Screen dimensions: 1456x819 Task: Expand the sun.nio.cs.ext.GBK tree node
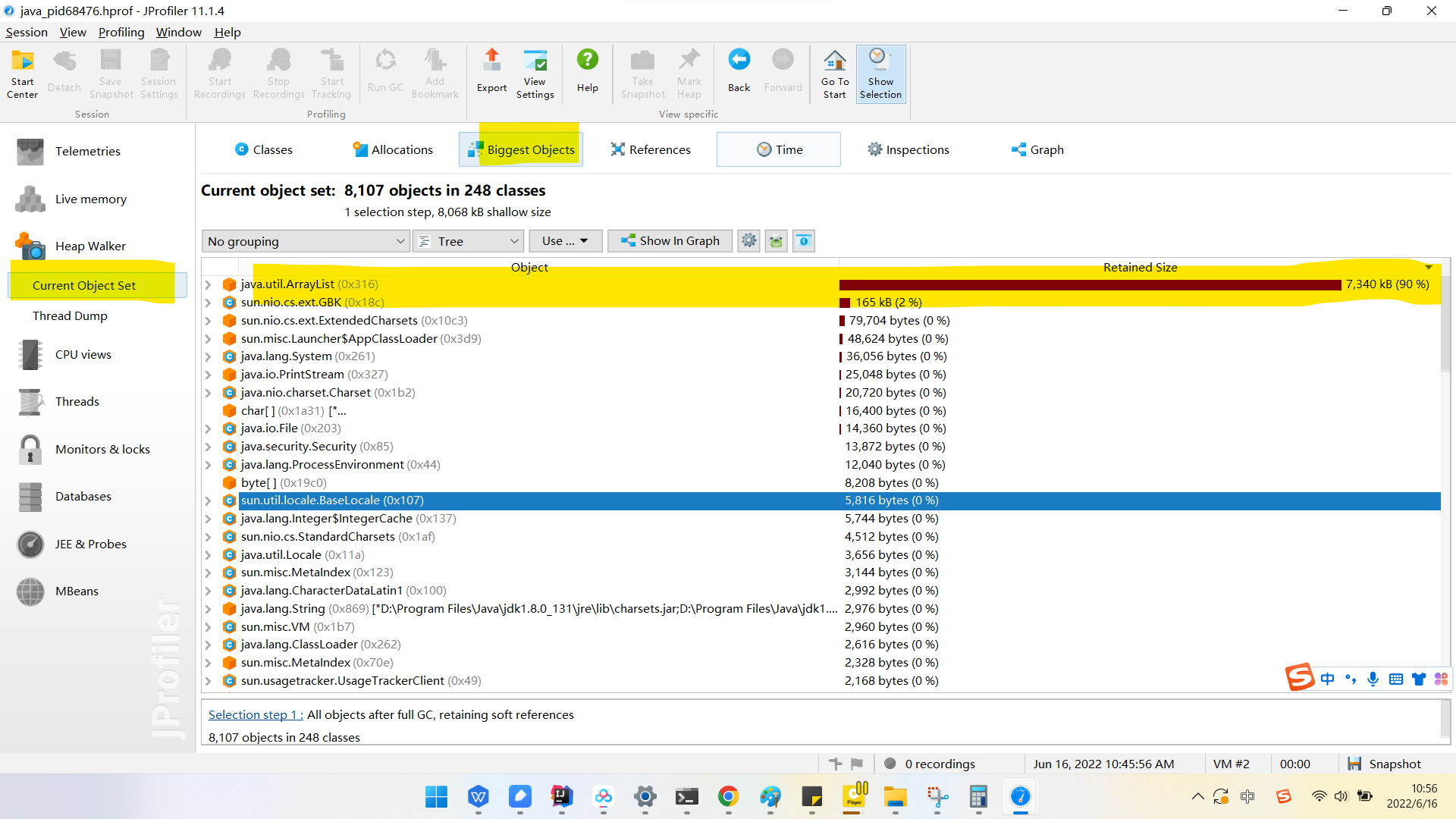point(208,303)
